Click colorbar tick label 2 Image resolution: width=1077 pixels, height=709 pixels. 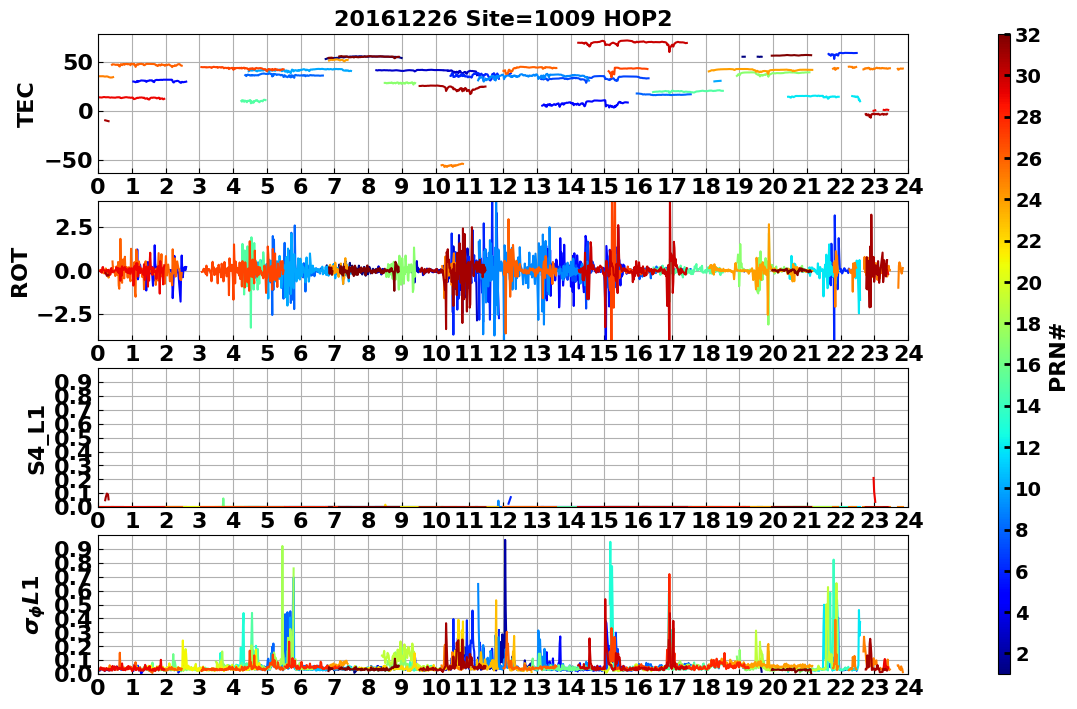click(x=1022, y=653)
